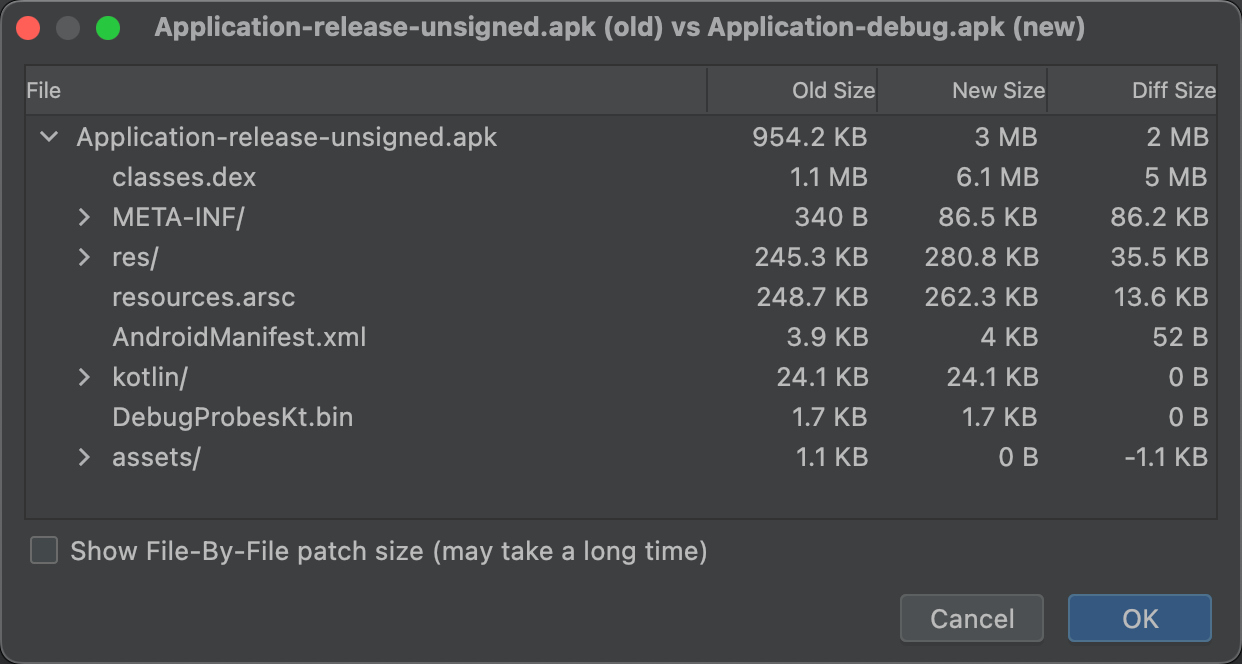Expand the res/ folder

85,257
